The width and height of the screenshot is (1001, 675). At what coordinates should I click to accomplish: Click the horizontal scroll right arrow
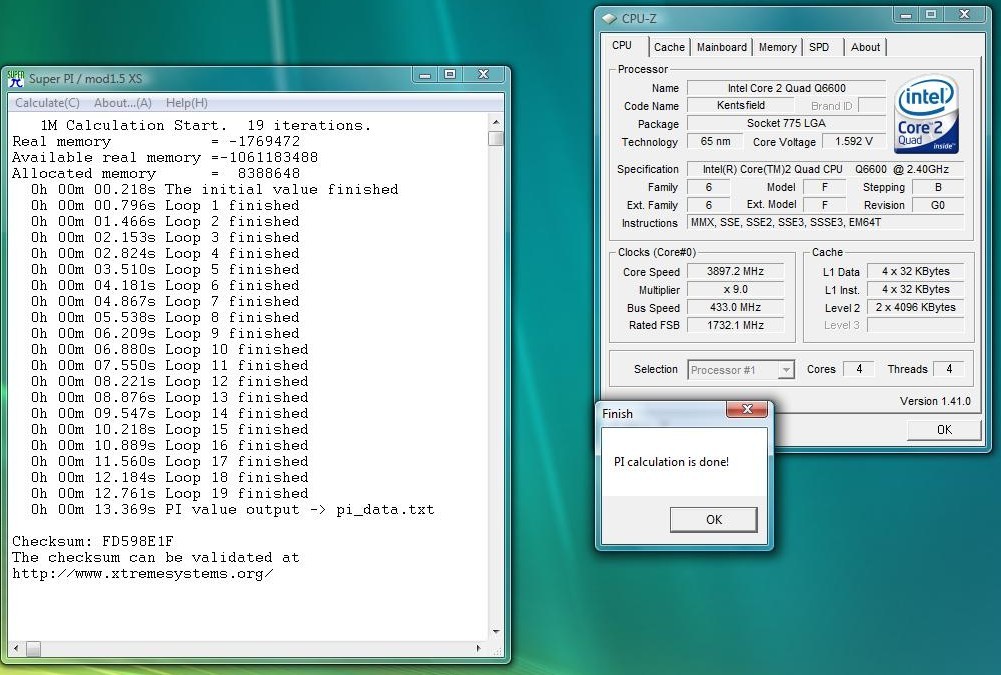[x=479, y=648]
